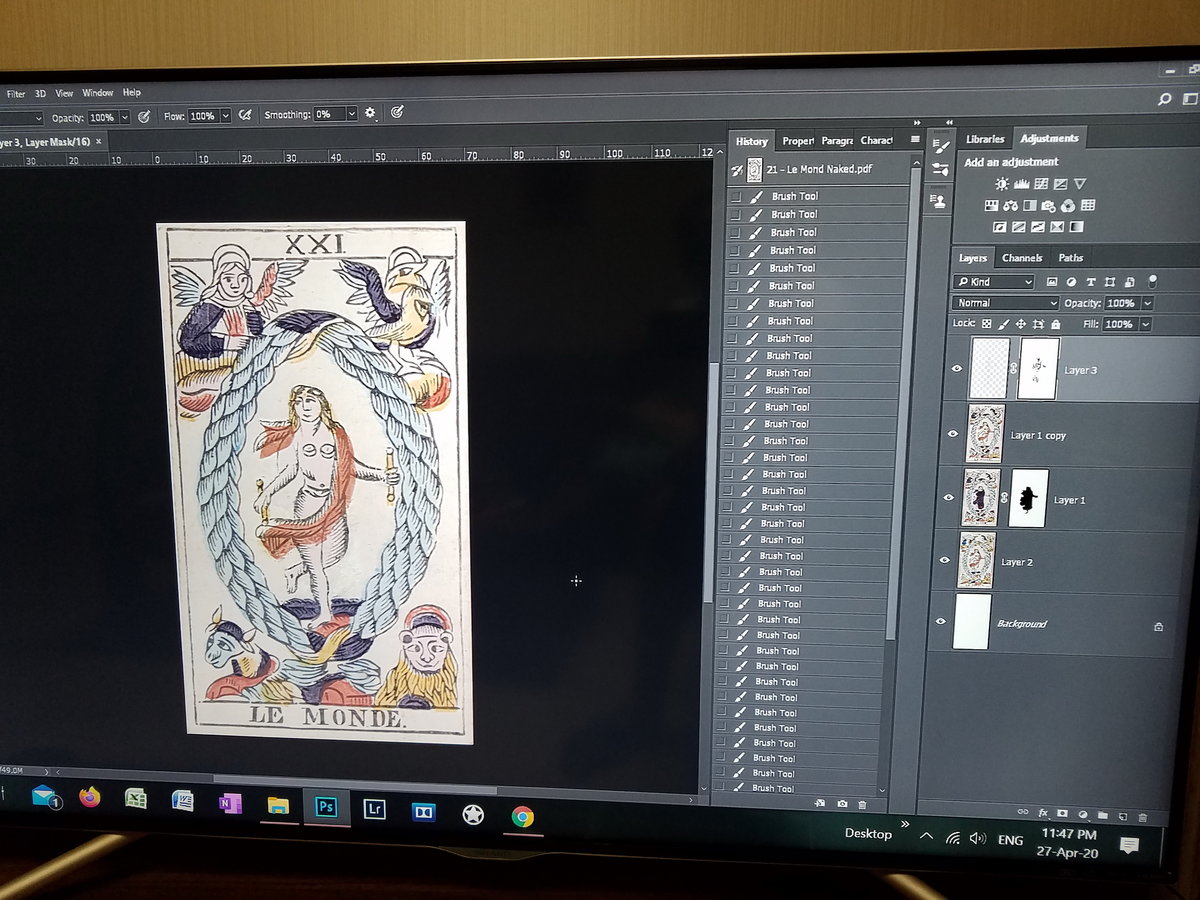Viewport: 1200px width, 900px height.
Task: Add a Brightness/Contrast adjustment
Action: point(1002,184)
